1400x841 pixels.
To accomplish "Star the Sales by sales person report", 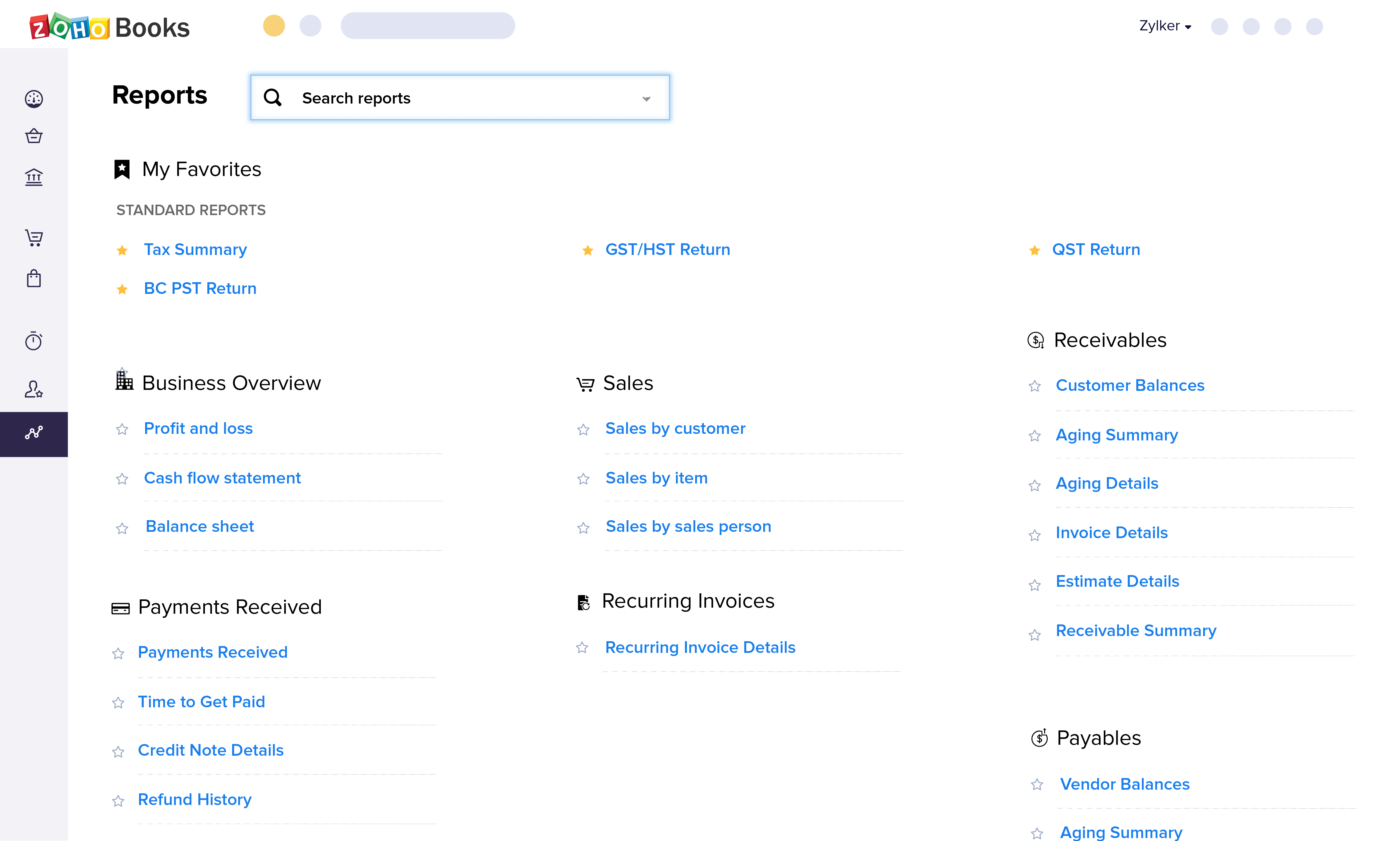I will 583,528.
